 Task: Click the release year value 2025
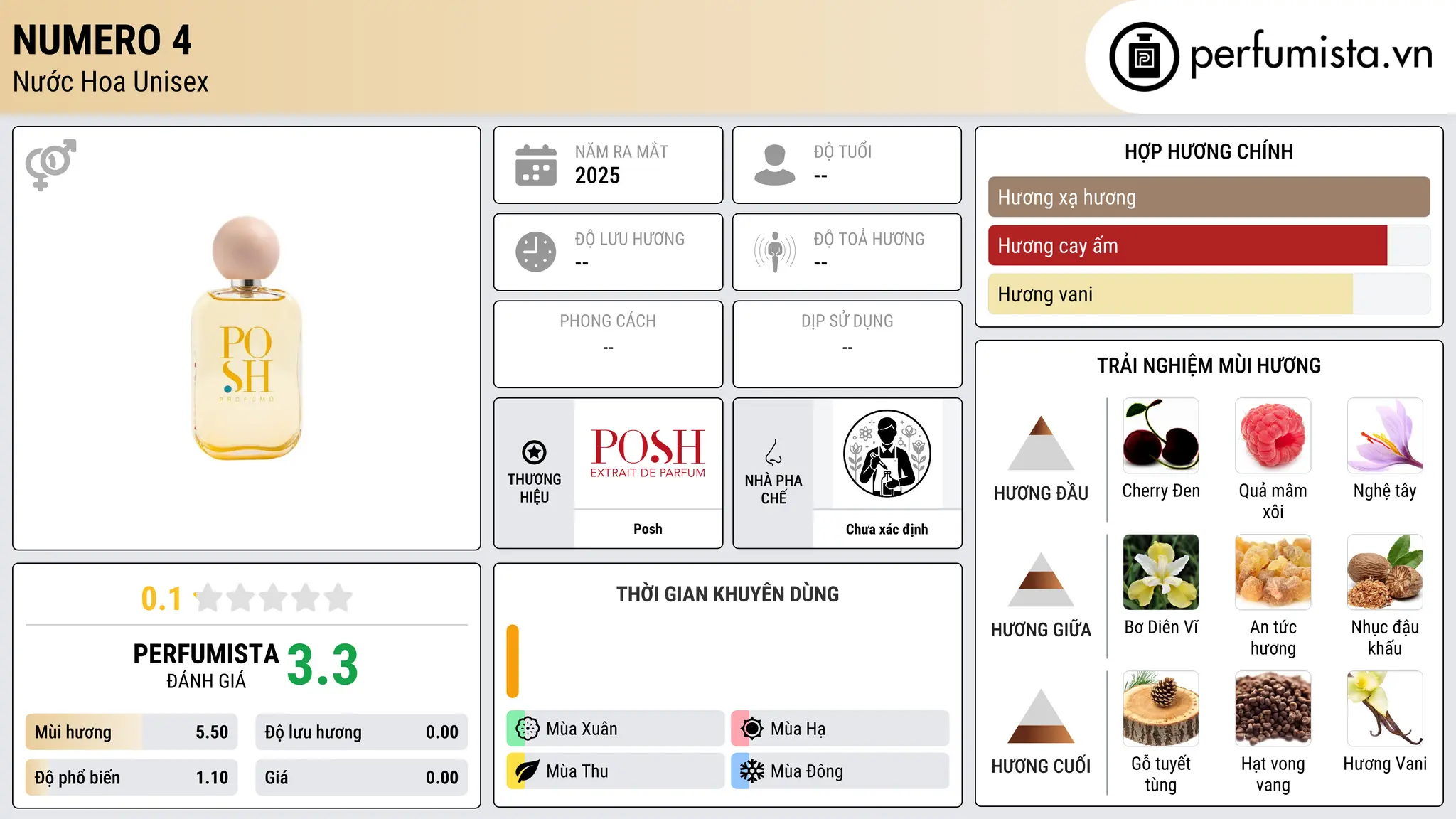597,176
